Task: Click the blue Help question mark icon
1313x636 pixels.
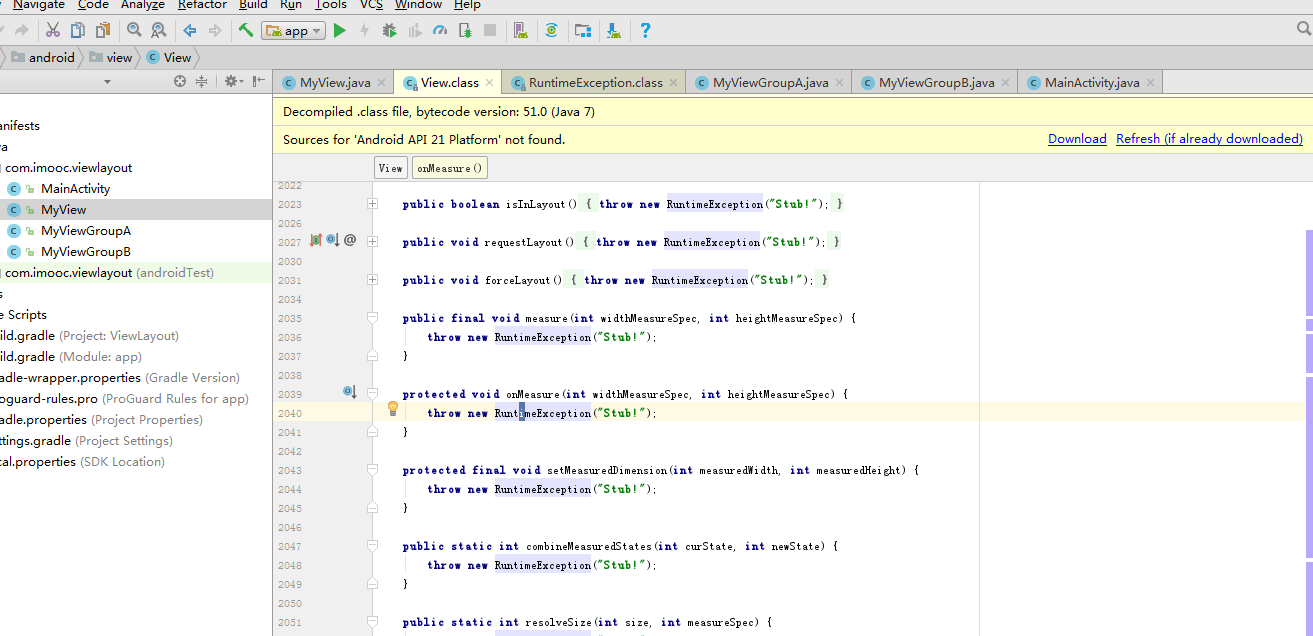Action: click(645, 31)
